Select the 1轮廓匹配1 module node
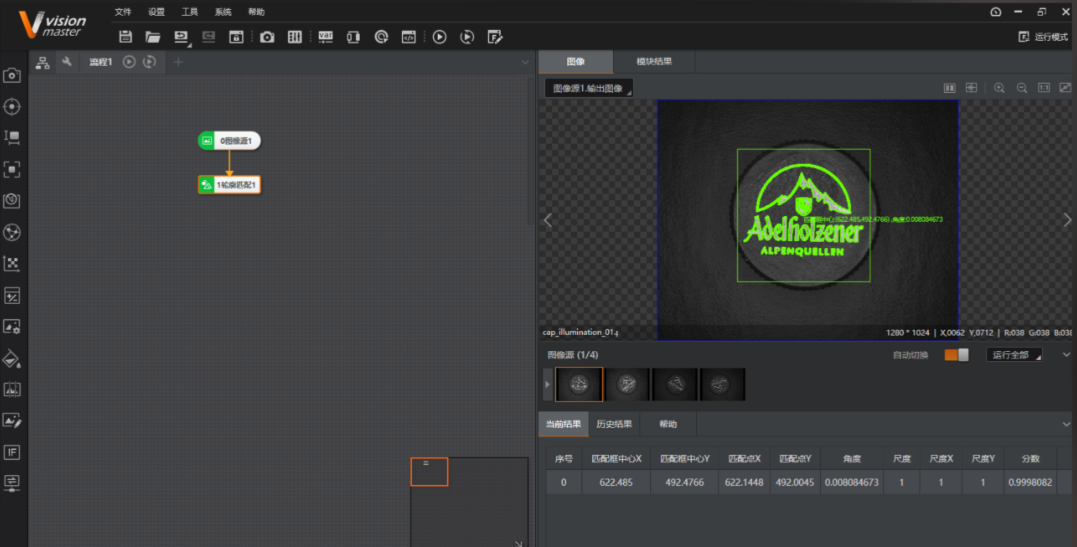Image resolution: width=1077 pixels, height=547 pixels. [x=229, y=185]
